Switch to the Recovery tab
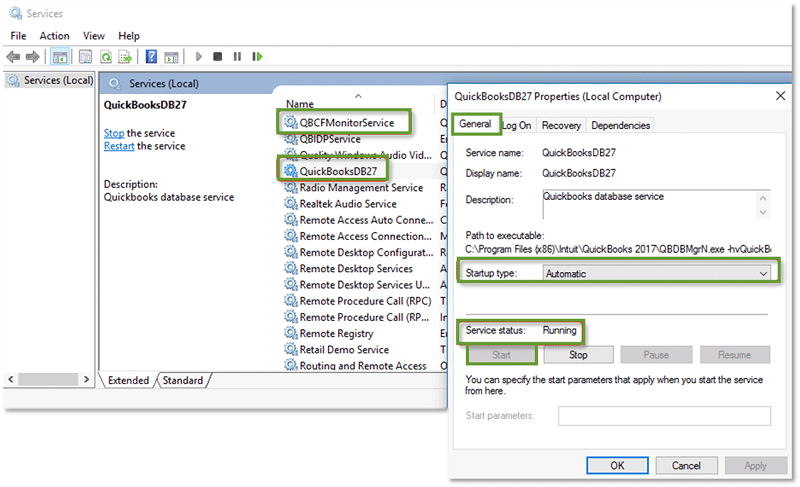The image size is (800, 487). tap(561, 125)
